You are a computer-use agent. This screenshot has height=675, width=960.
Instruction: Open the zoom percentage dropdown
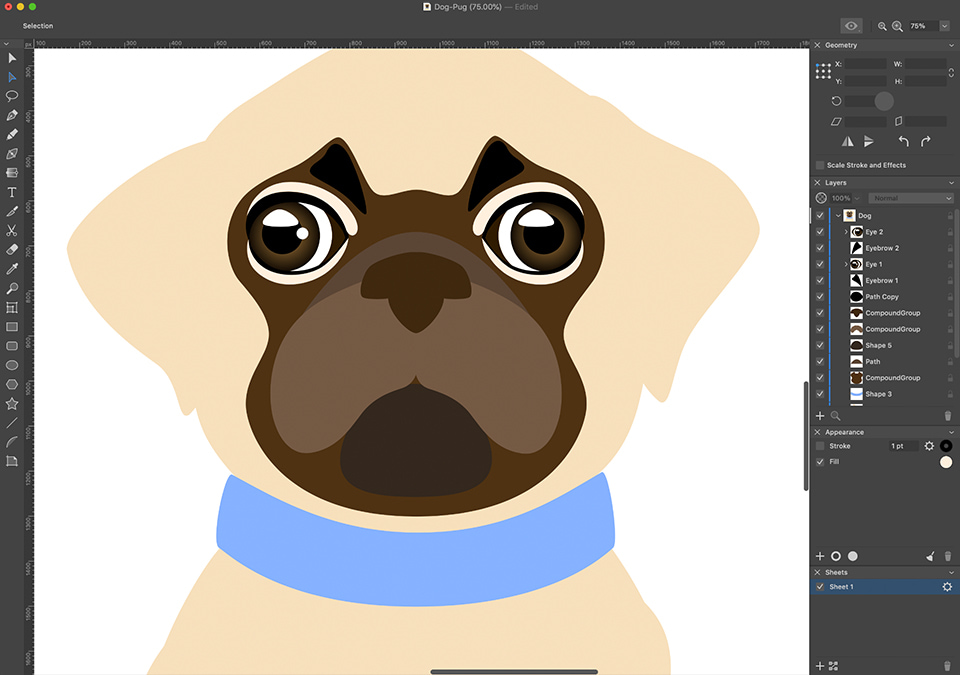pos(945,26)
